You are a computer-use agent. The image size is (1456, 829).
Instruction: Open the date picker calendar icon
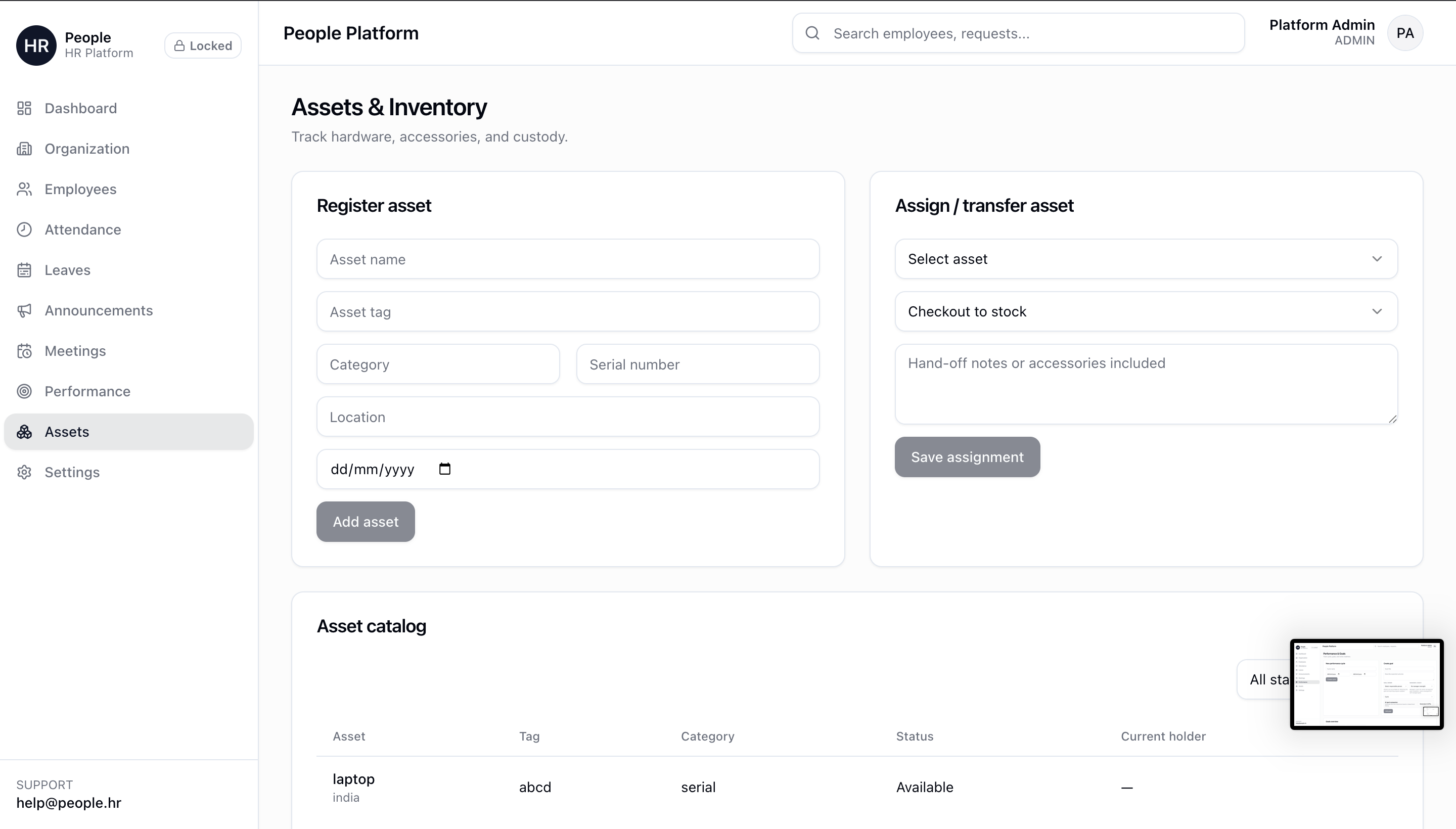(x=445, y=469)
